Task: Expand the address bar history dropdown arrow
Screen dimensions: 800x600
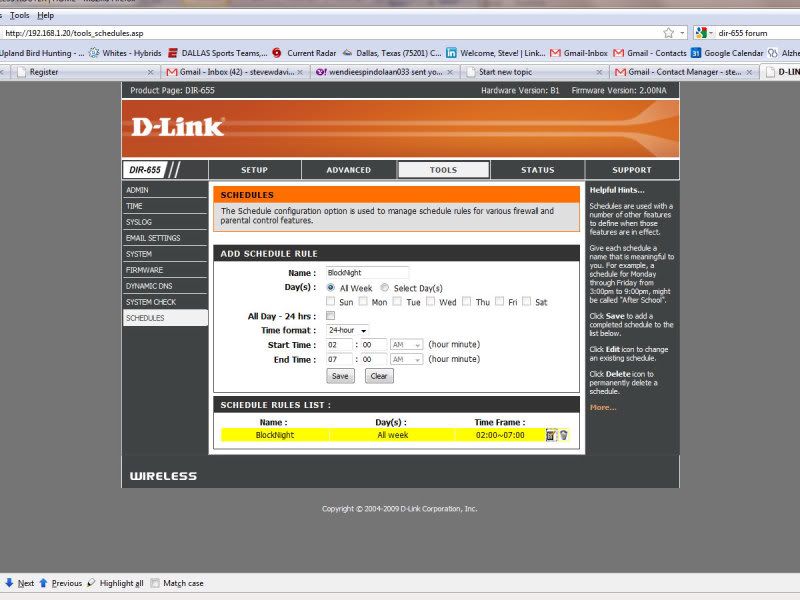Action: coord(683,33)
